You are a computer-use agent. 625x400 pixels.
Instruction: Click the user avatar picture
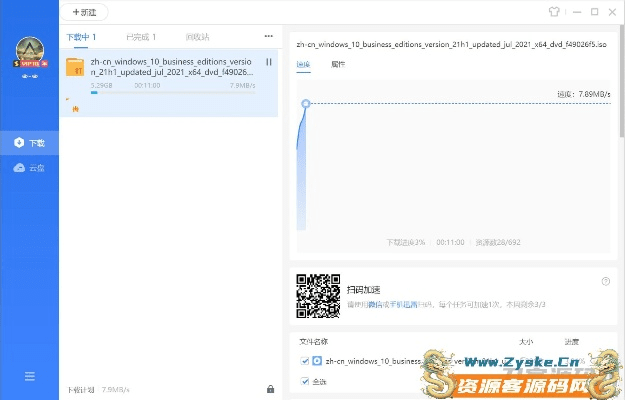click(30, 50)
